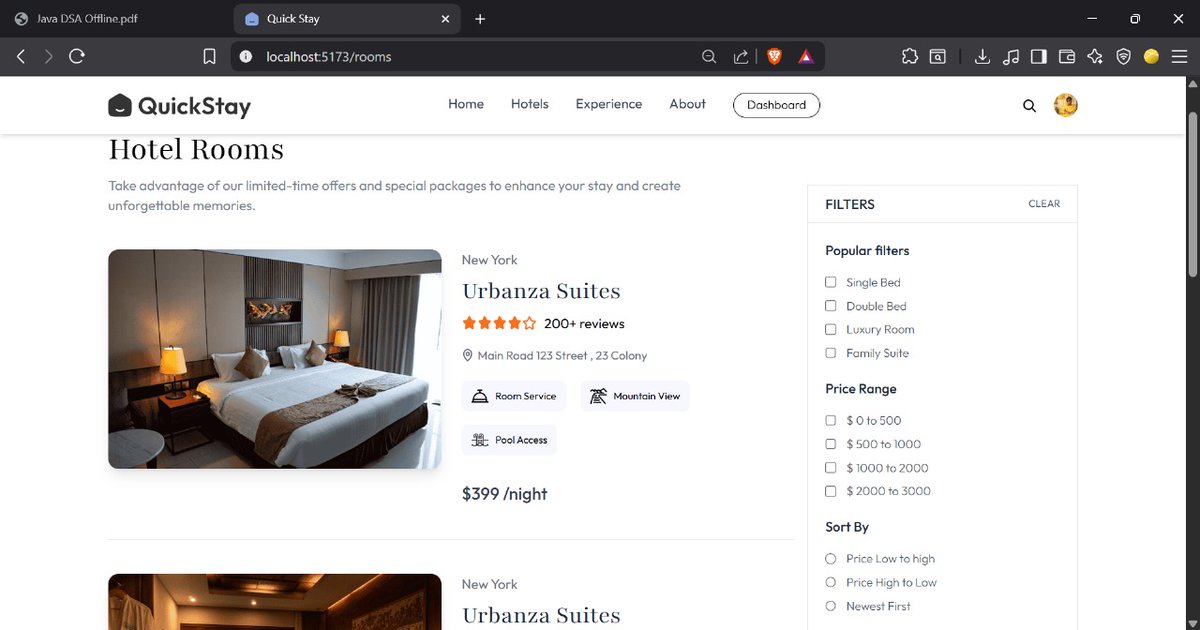Check price range $ 1000 to 2000
The image size is (1200, 630).
[830, 467]
